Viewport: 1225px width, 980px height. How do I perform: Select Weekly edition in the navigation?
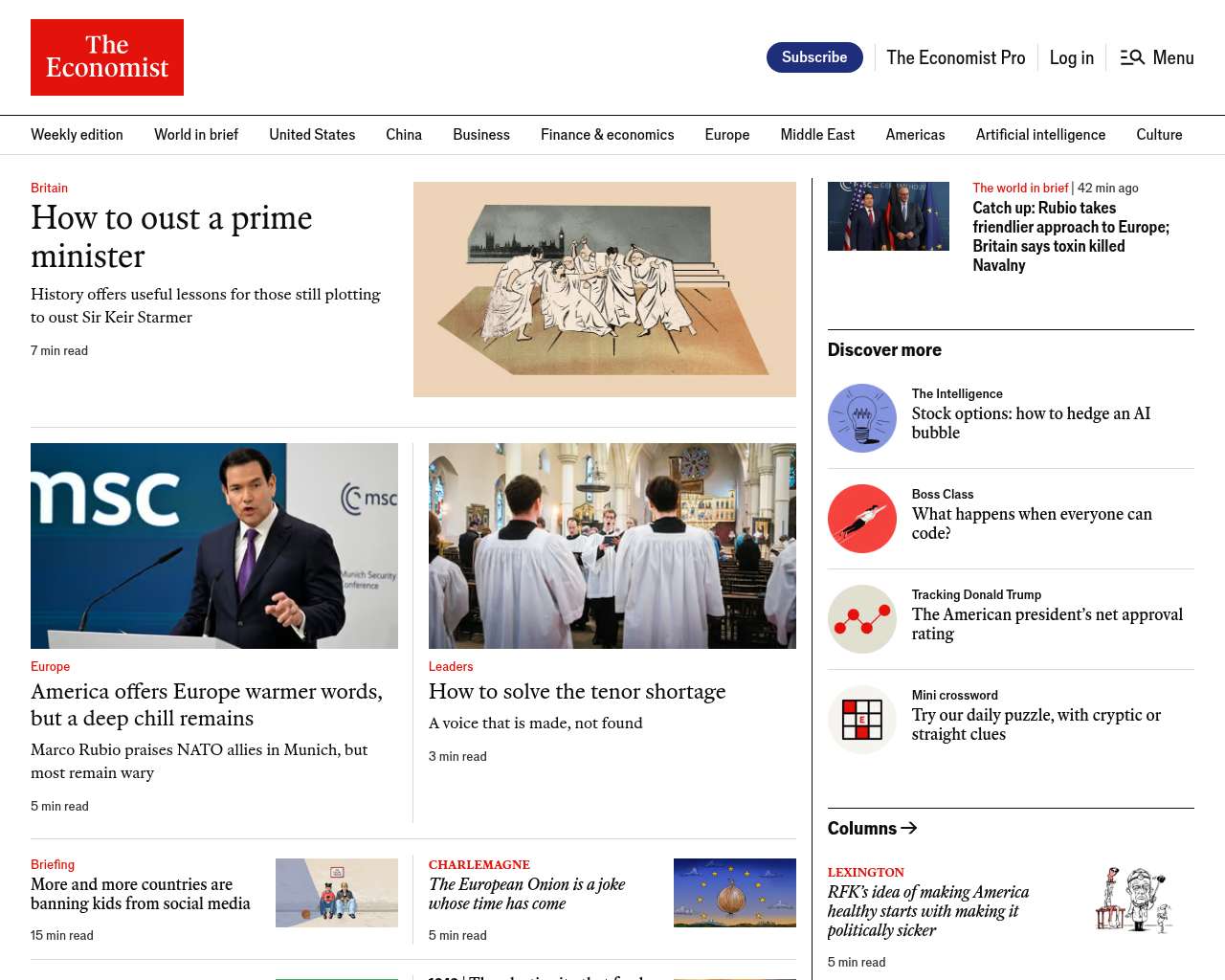click(77, 135)
